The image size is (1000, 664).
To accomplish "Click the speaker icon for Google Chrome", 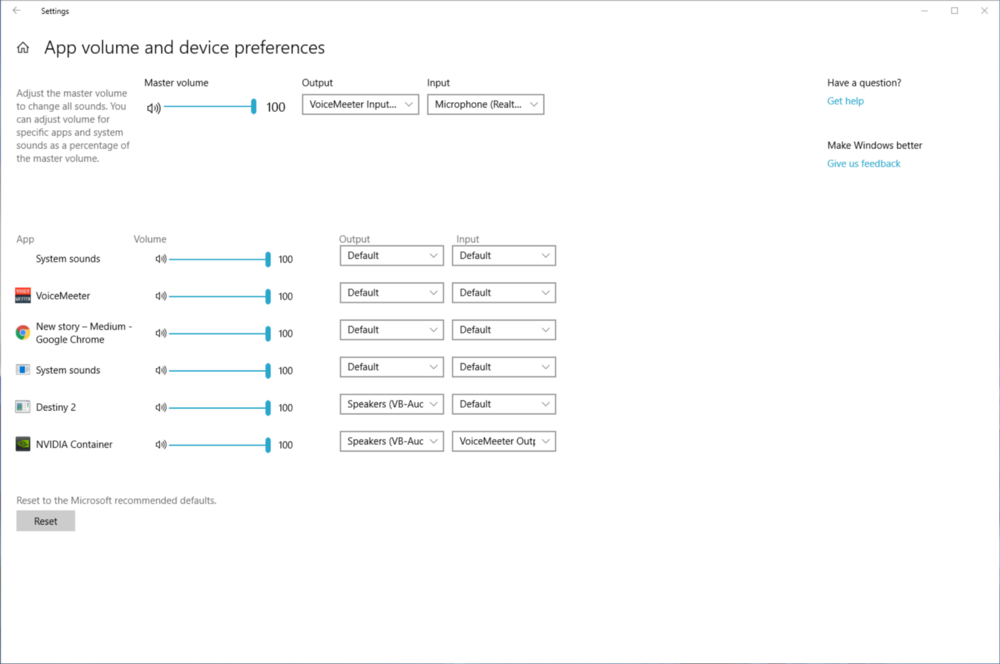I will tap(160, 333).
